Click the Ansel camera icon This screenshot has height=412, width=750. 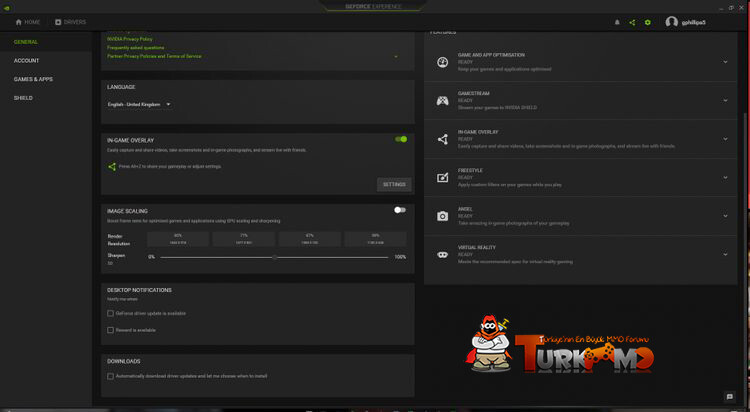tap(442, 216)
